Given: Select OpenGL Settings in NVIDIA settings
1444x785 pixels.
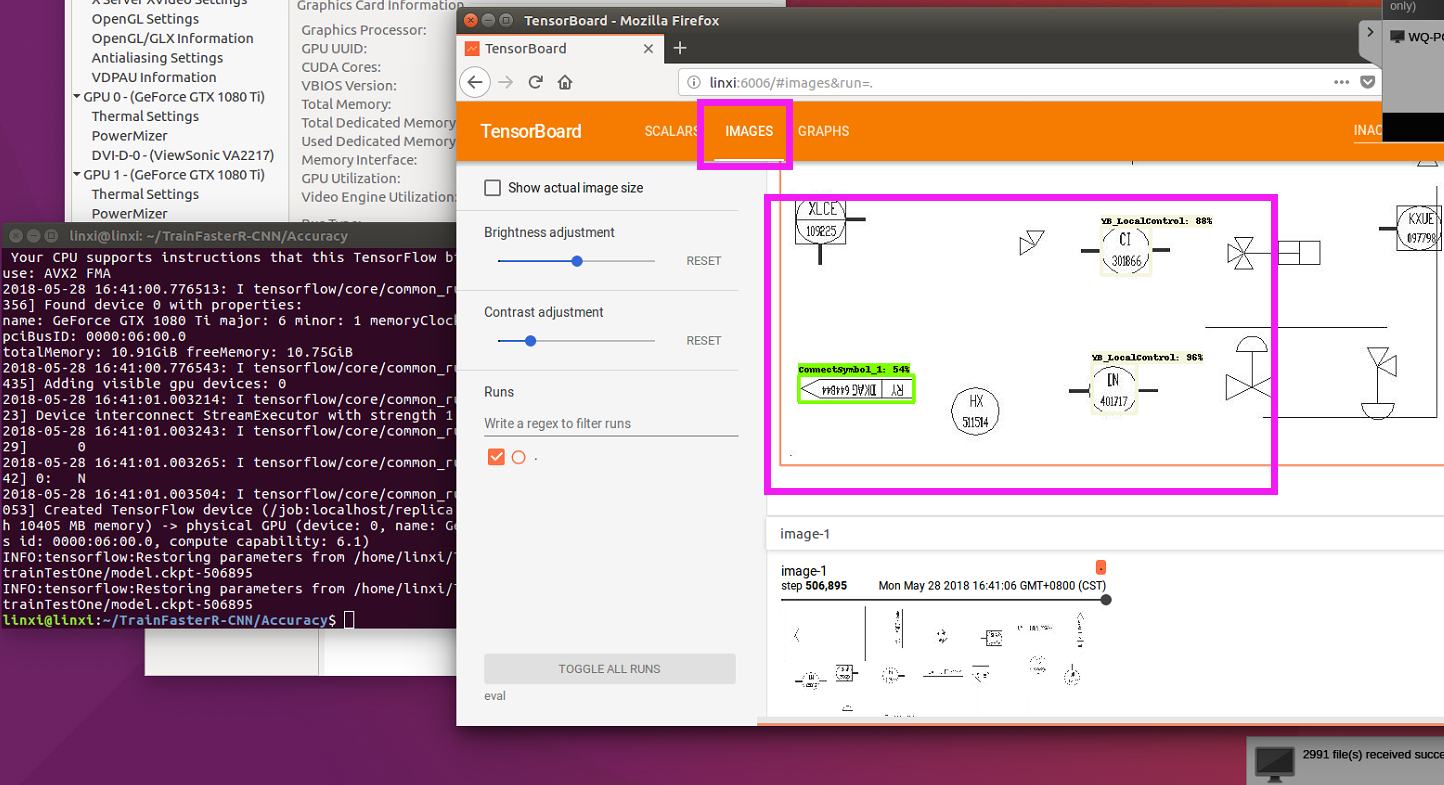Looking at the screenshot, I should [x=145, y=19].
